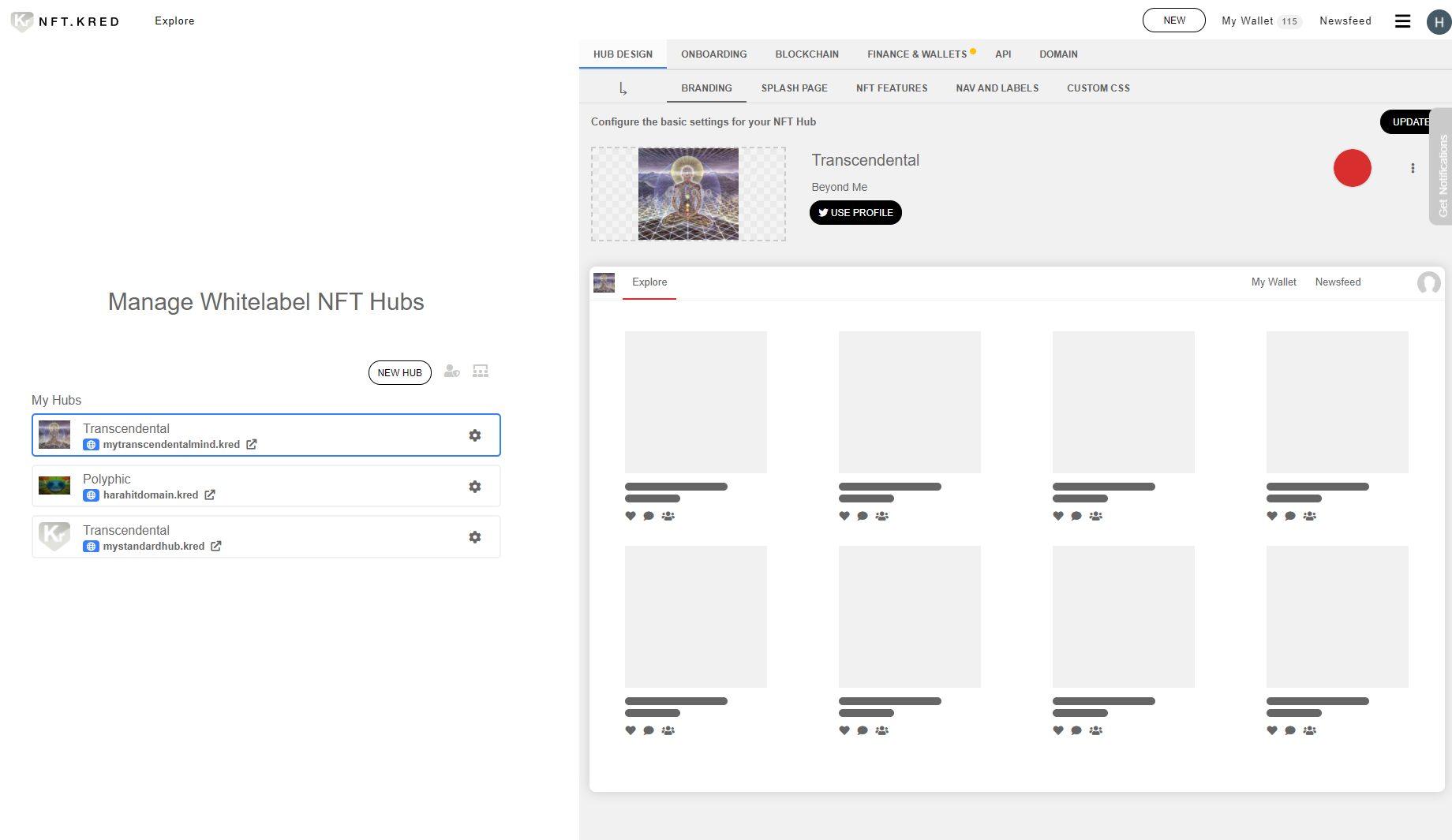Click the Transcendental hub thumbnail

54,435
